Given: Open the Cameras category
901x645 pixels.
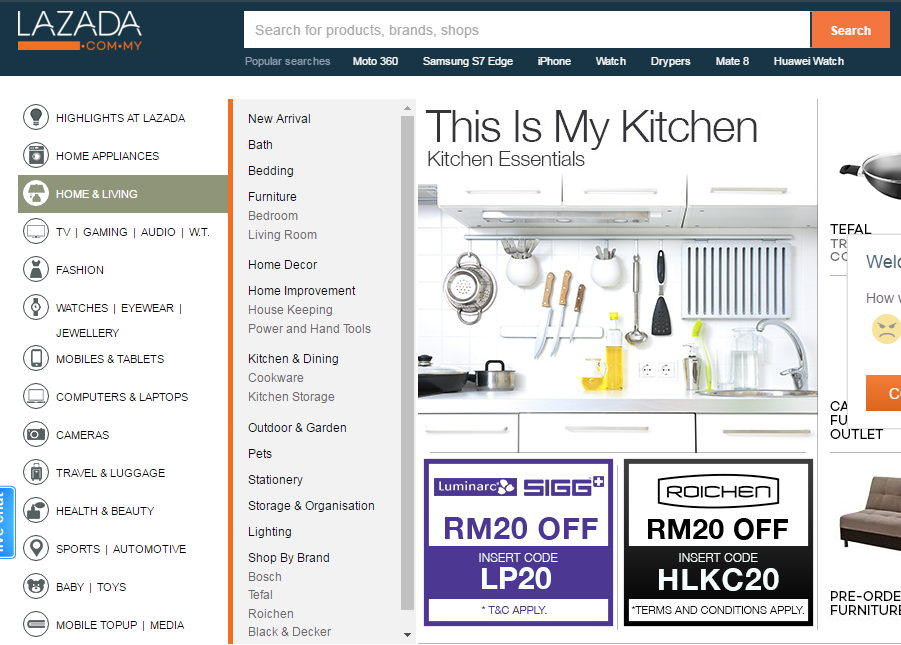Looking at the screenshot, I should point(82,435).
